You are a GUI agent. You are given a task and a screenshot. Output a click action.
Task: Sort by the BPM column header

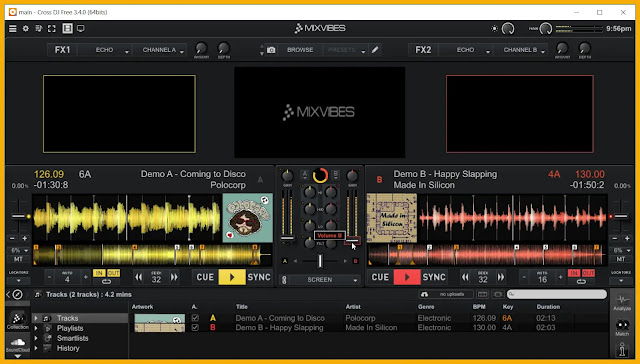[x=479, y=307]
